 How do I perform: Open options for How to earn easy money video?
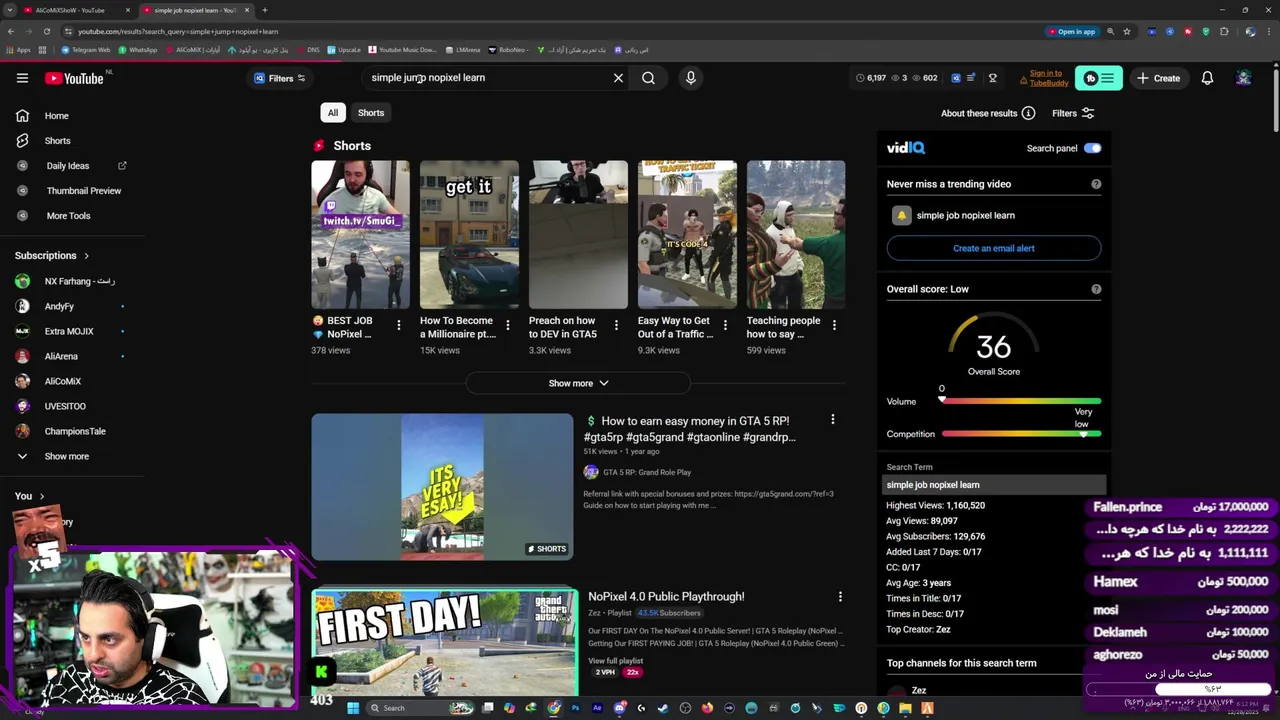(832, 420)
